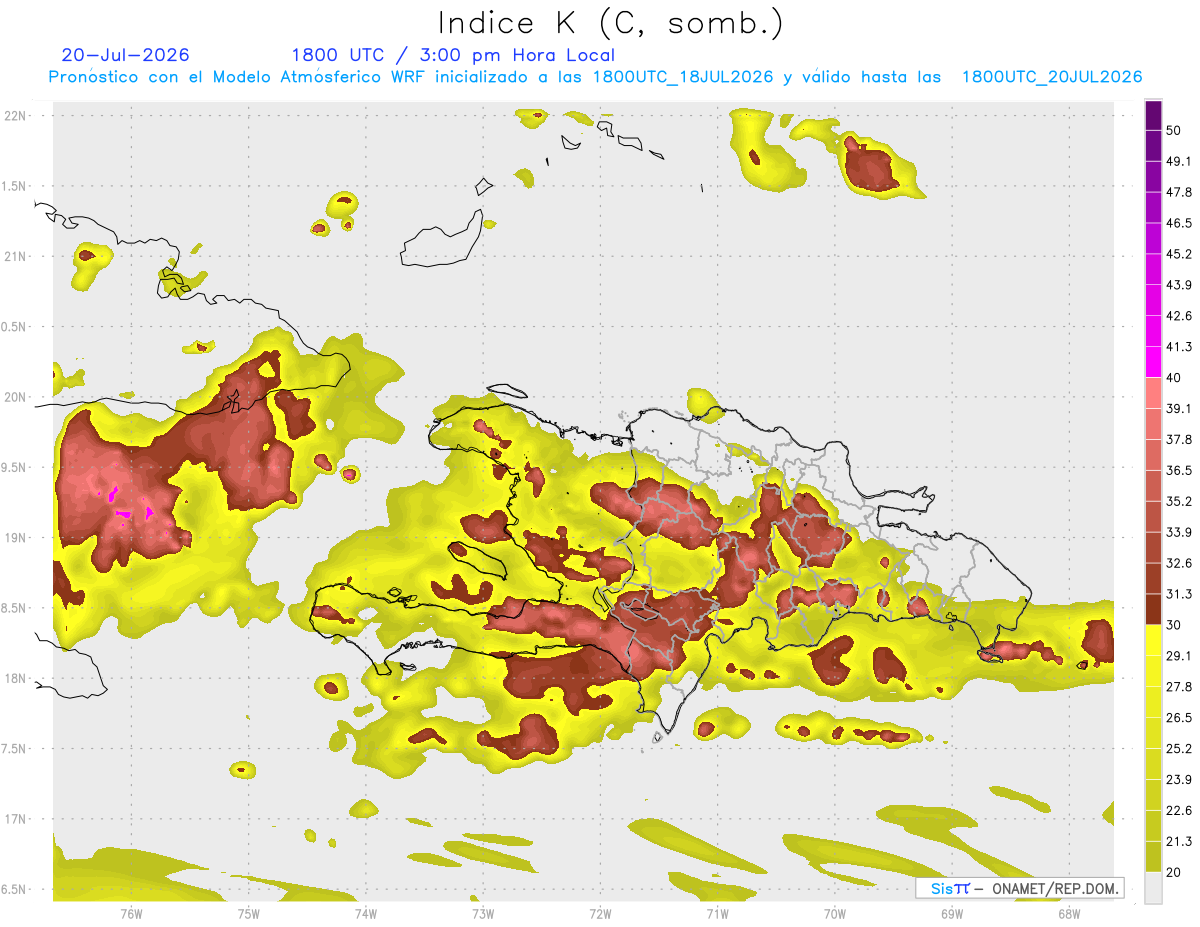
Task: Click the longitude label "75W"
Action: 248,914
